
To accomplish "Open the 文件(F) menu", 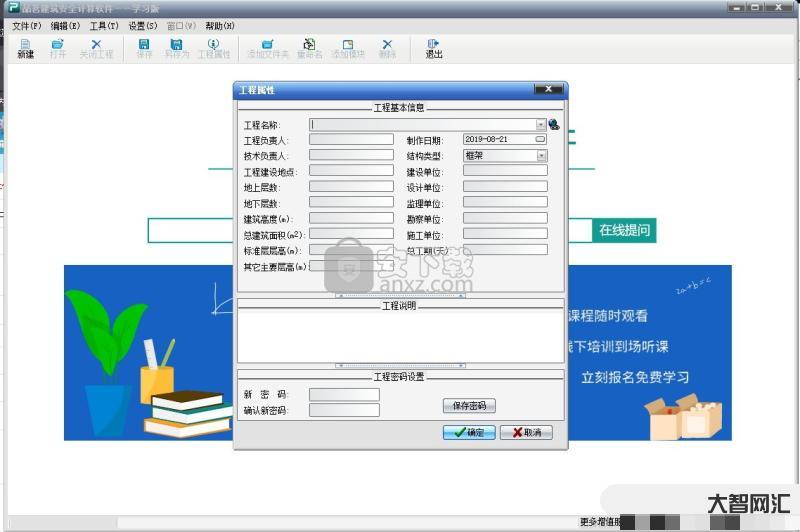I will point(27,25).
